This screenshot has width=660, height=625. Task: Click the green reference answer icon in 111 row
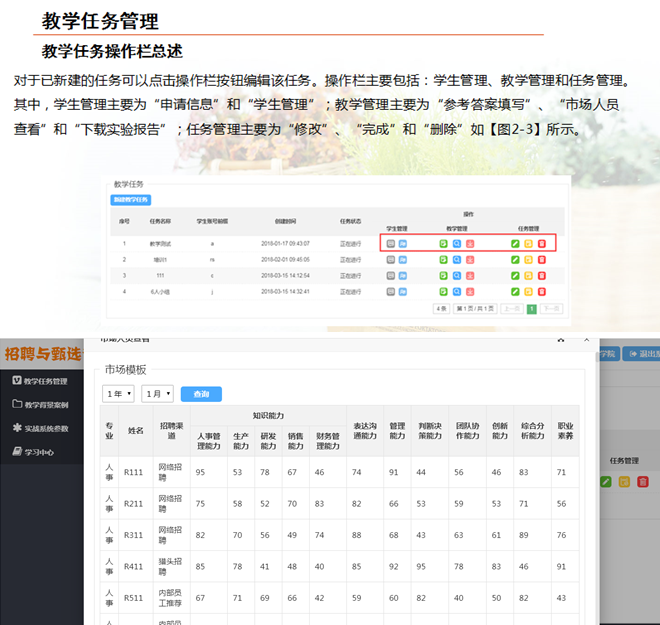[443, 274]
